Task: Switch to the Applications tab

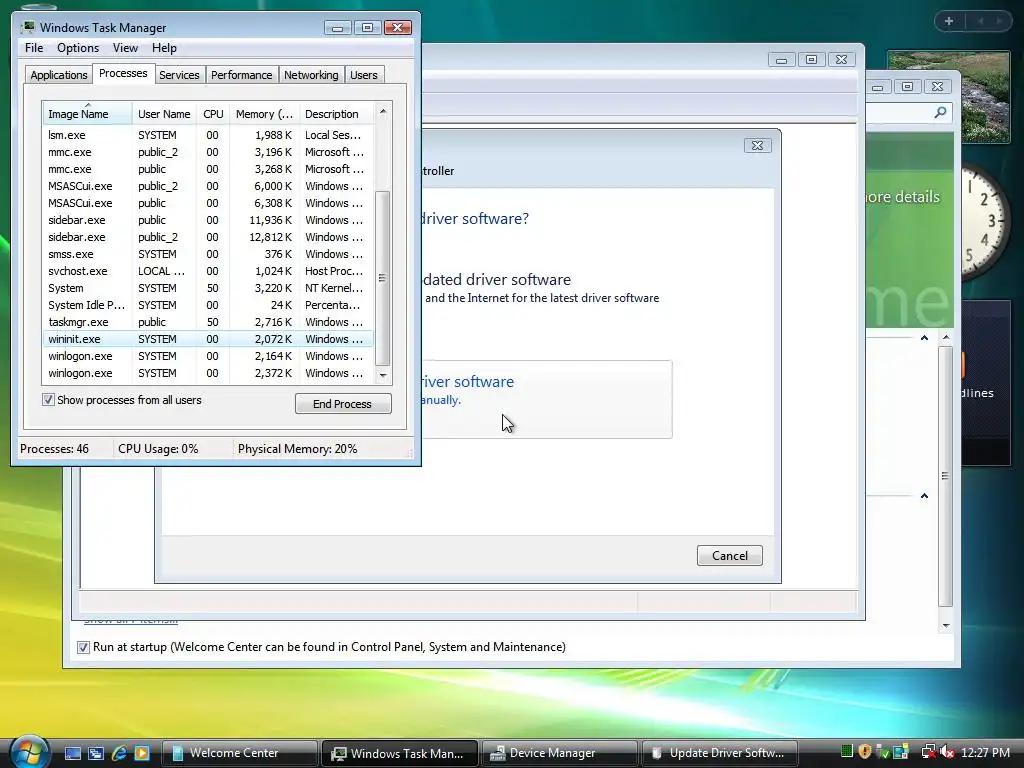Action: 59,75
